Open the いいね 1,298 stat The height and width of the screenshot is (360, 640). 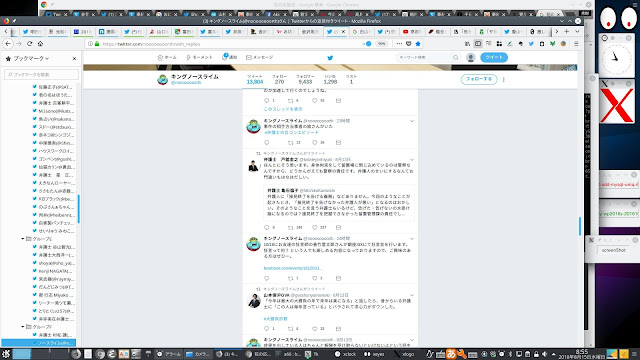click(330, 79)
